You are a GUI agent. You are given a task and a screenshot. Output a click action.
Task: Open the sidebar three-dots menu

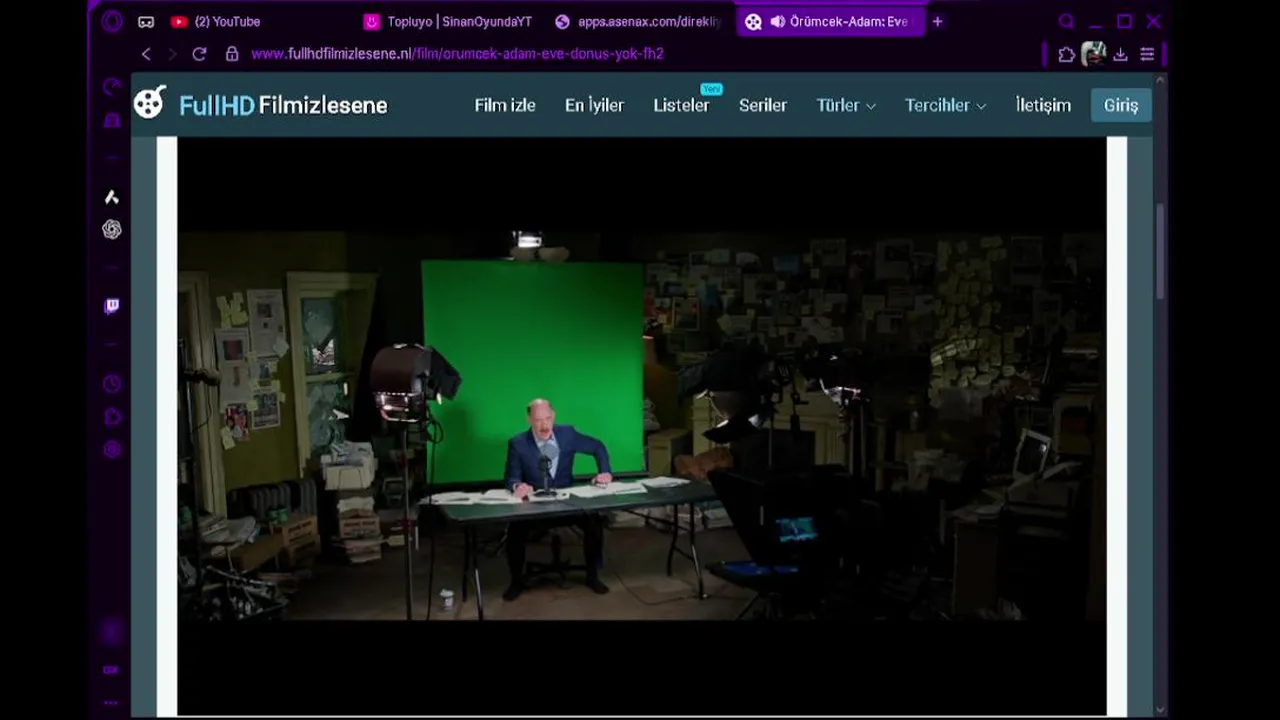click(x=111, y=702)
